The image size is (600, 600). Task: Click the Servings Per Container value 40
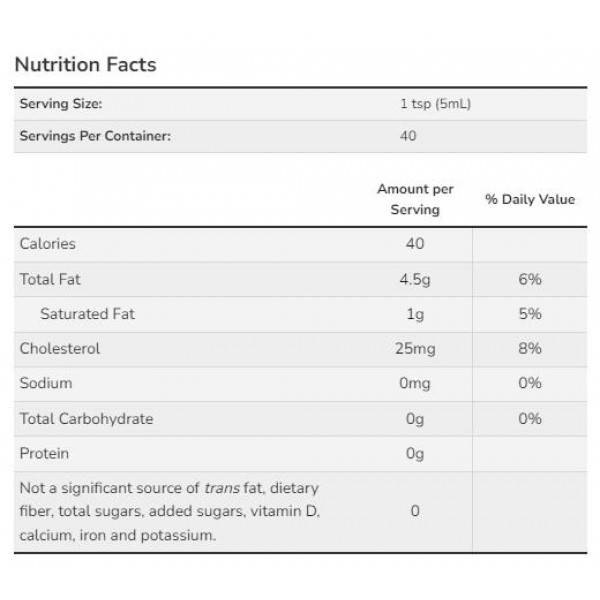coord(406,137)
